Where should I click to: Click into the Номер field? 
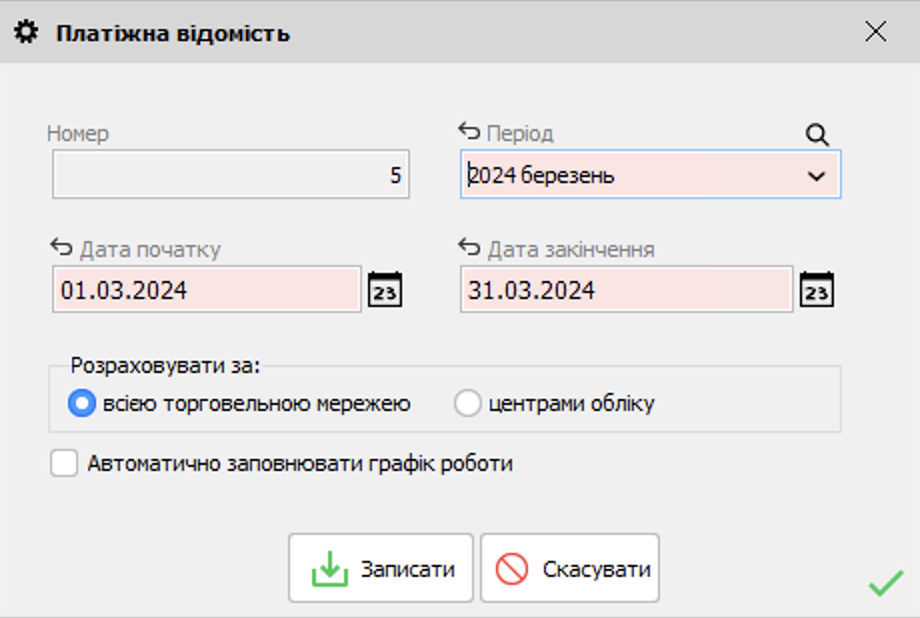(x=230, y=175)
